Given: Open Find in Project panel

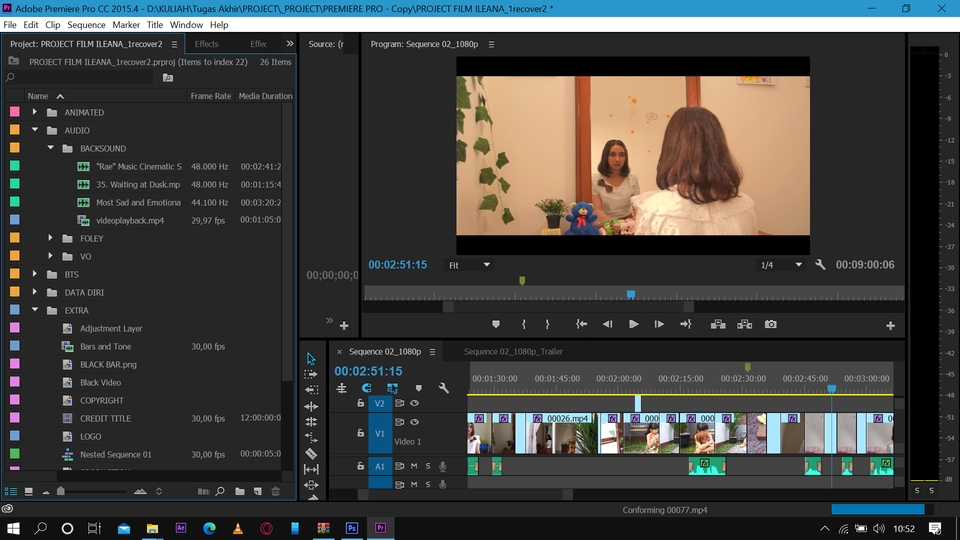Looking at the screenshot, I should click(220, 491).
